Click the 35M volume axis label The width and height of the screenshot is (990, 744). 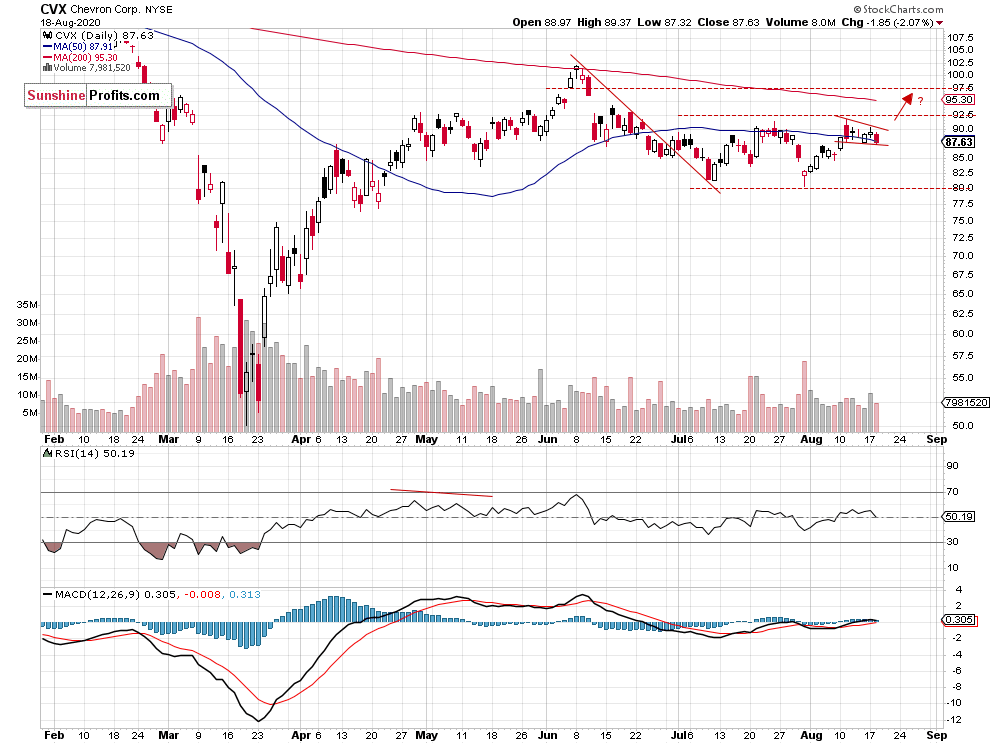[x=27, y=305]
